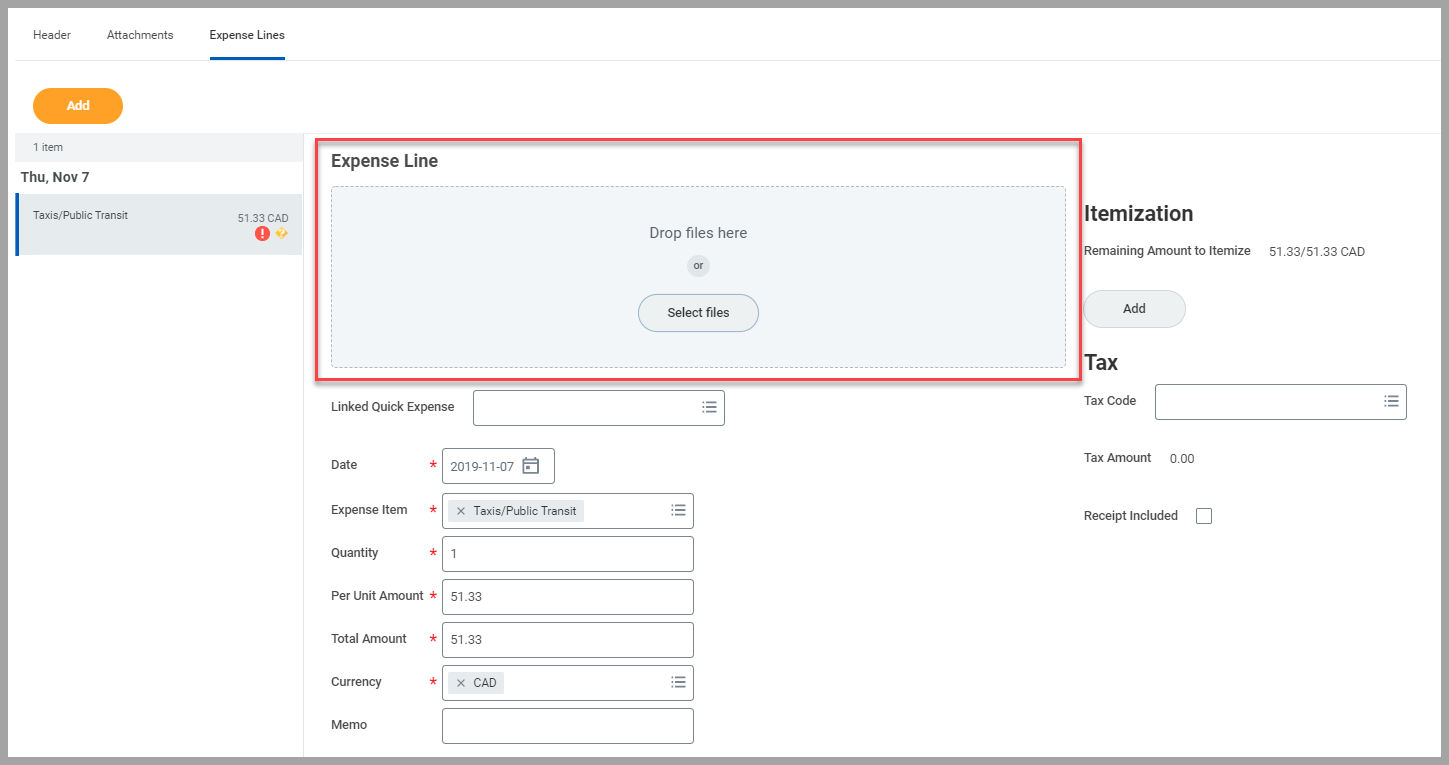Switch to the Header tab

pyautogui.click(x=52, y=35)
